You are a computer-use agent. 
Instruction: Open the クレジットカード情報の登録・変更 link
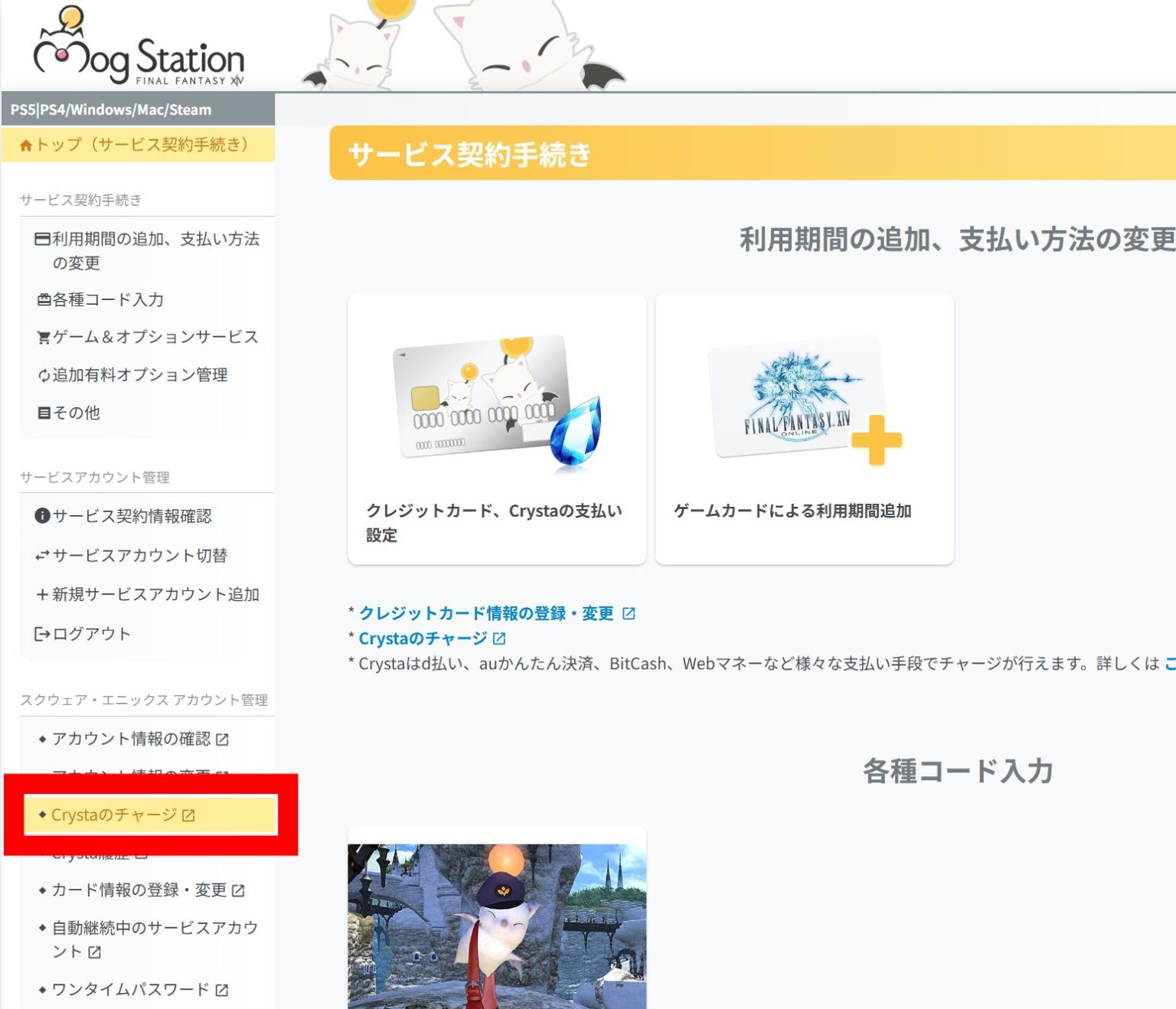pos(486,612)
